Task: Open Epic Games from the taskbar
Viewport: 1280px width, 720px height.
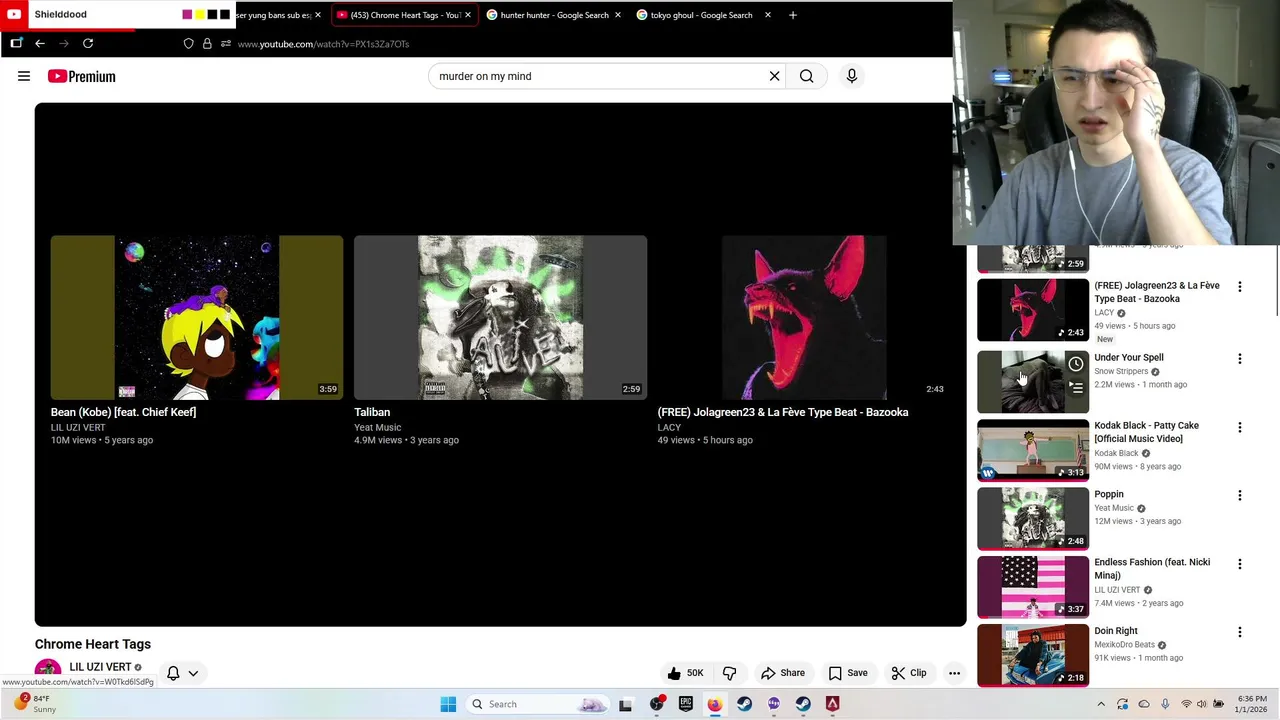Action: tap(685, 704)
